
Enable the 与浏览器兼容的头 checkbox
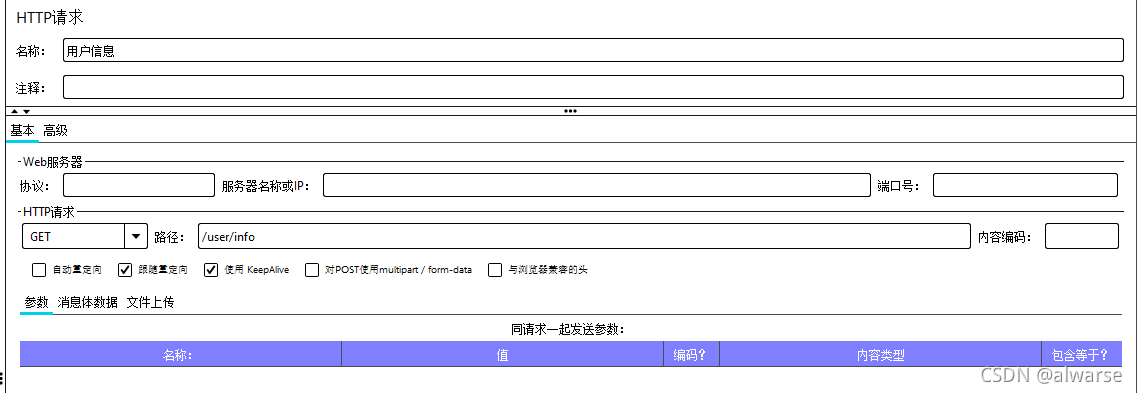[495, 270]
